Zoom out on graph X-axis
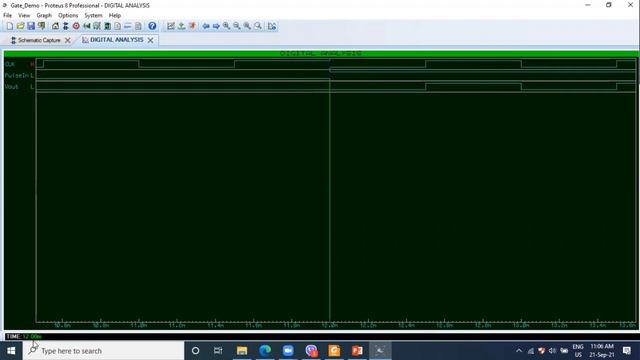Viewport: 640px width, 360px height. point(237,26)
